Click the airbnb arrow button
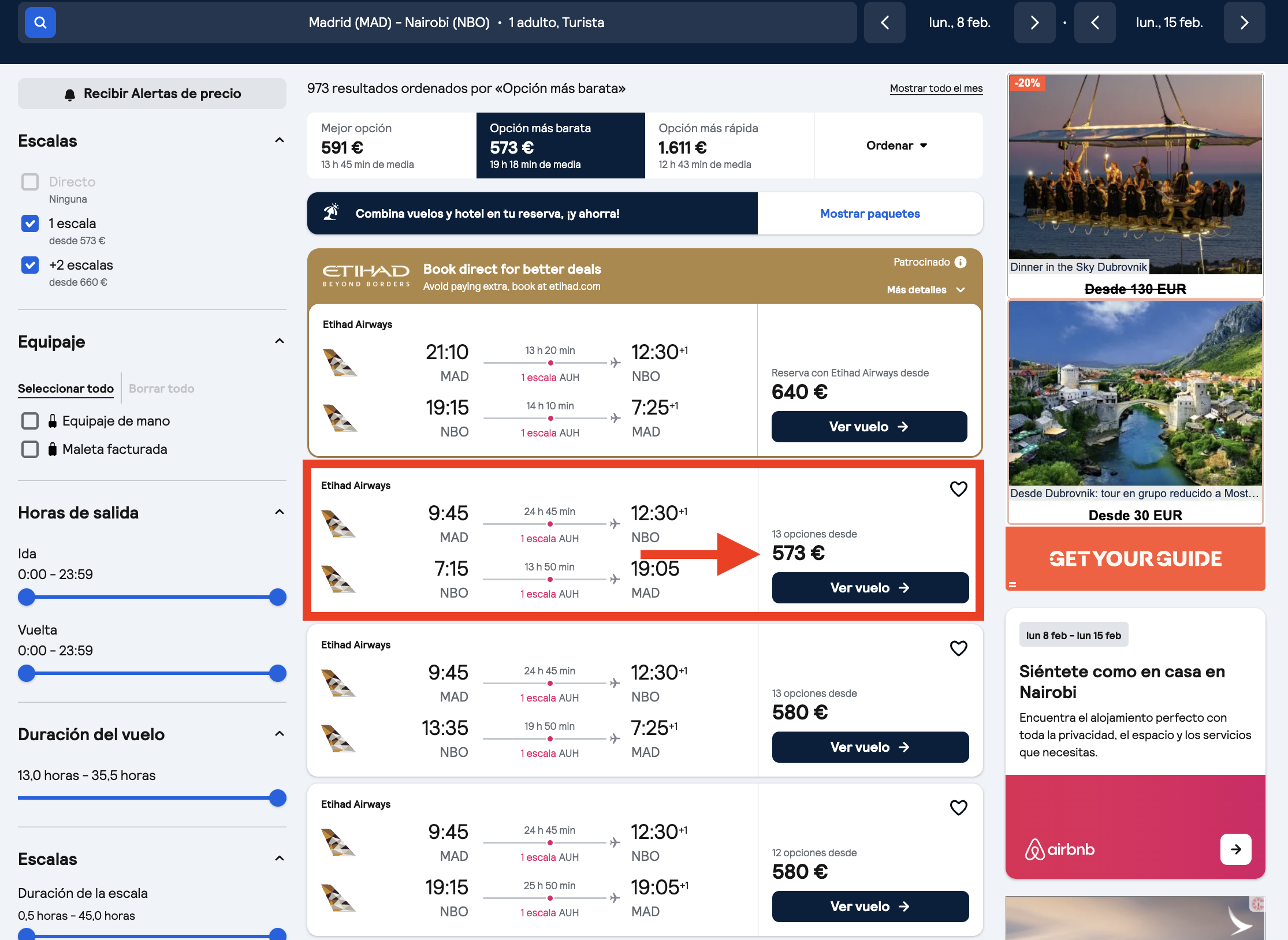 tap(1235, 849)
